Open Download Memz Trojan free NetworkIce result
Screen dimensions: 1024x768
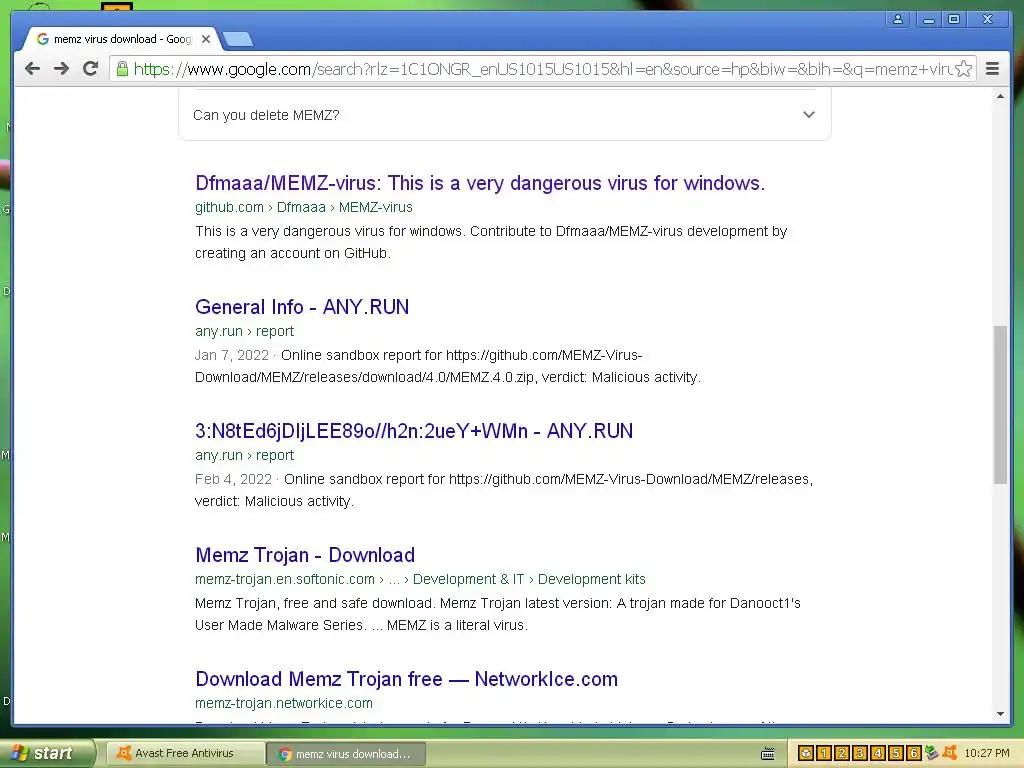click(x=406, y=679)
